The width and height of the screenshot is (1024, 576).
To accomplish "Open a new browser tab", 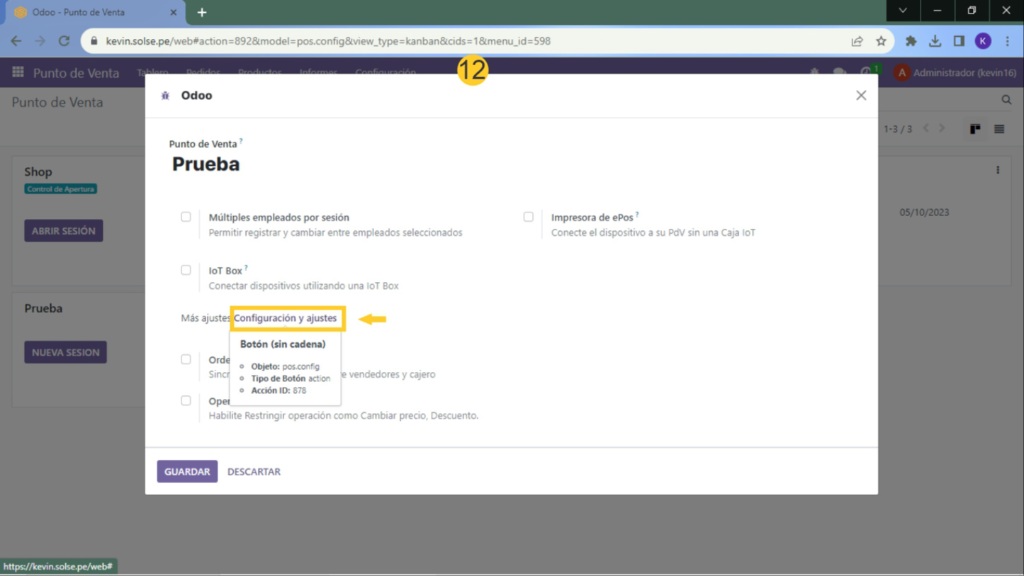I will click(x=201, y=12).
